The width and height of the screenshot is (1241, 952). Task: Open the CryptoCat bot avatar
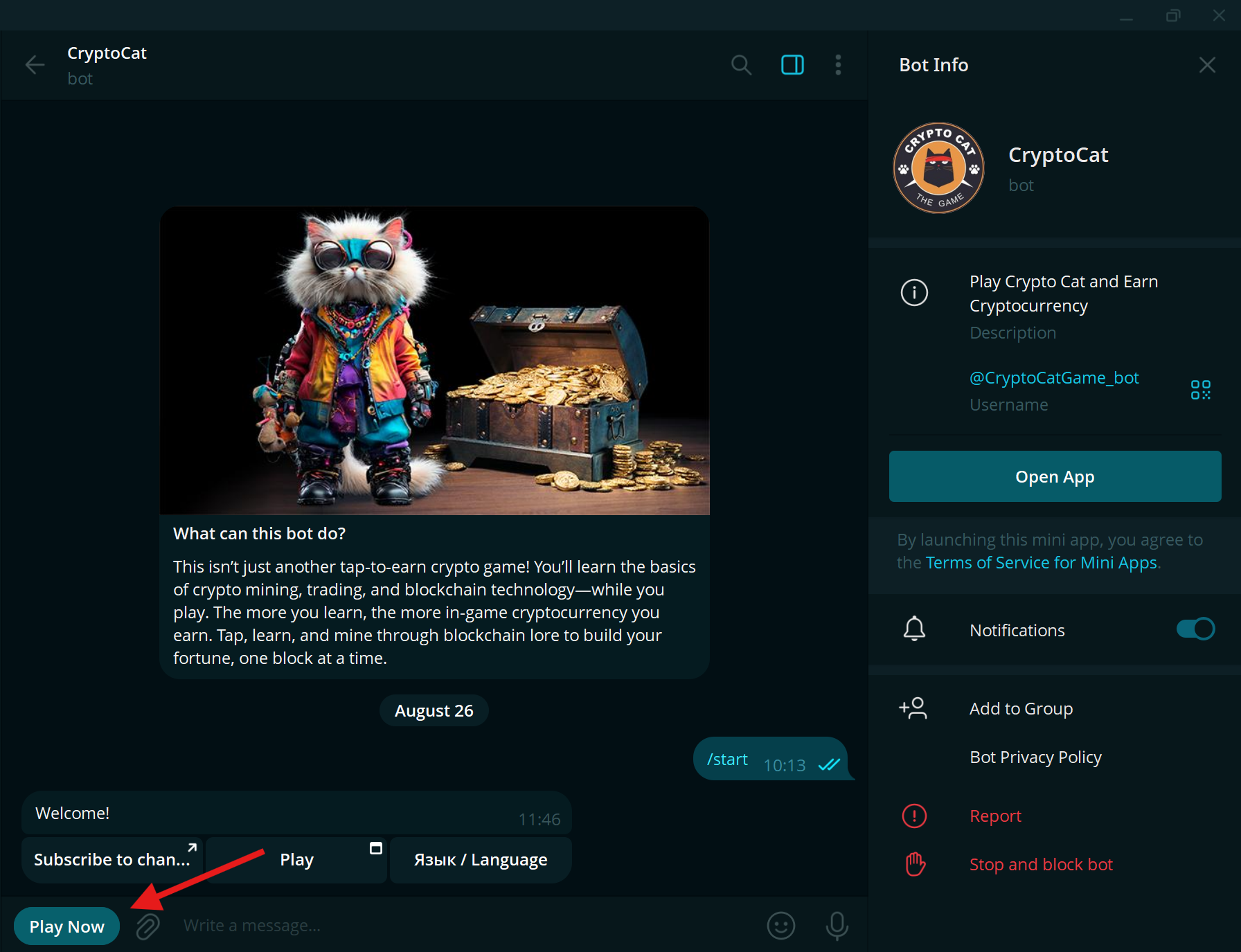938,168
